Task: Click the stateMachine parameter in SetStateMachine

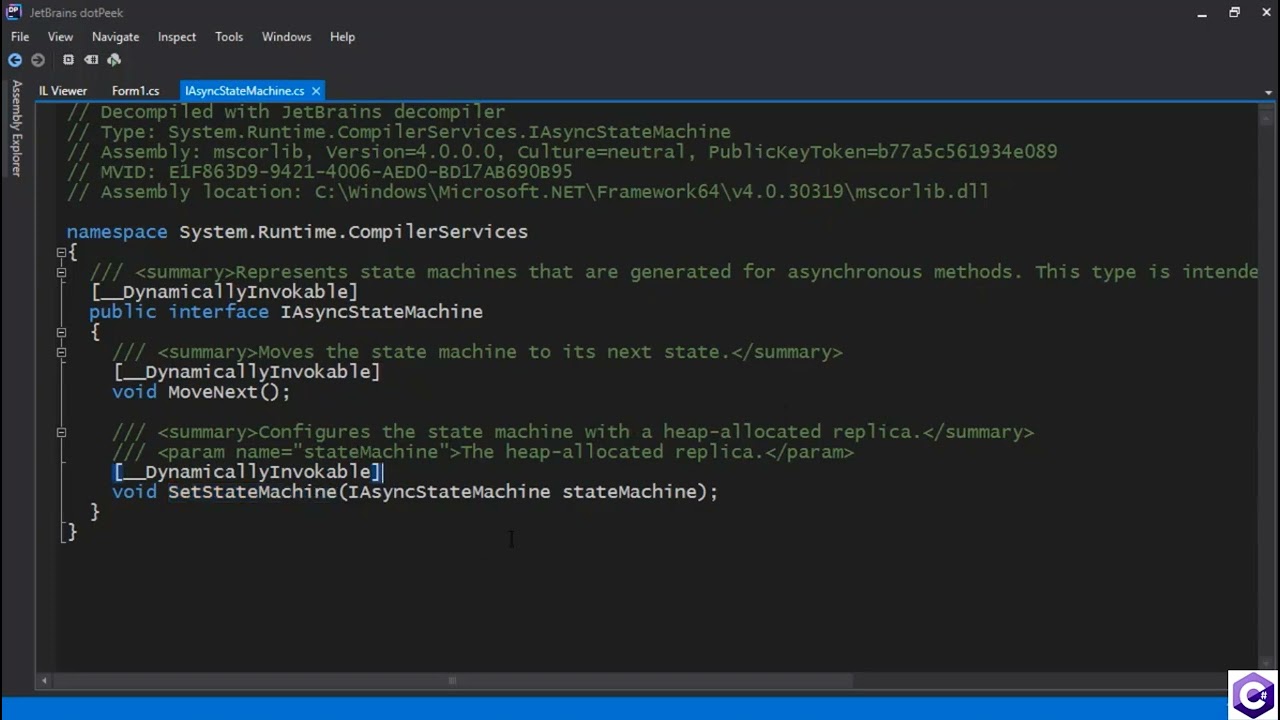Action: [x=629, y=492]
